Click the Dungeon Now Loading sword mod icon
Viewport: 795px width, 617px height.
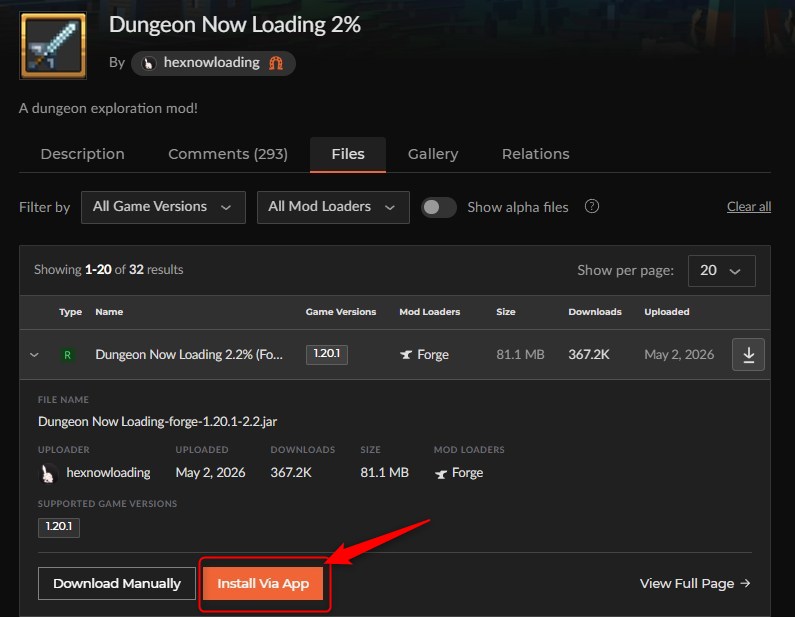pyautogui.click(x=53, y=46)
